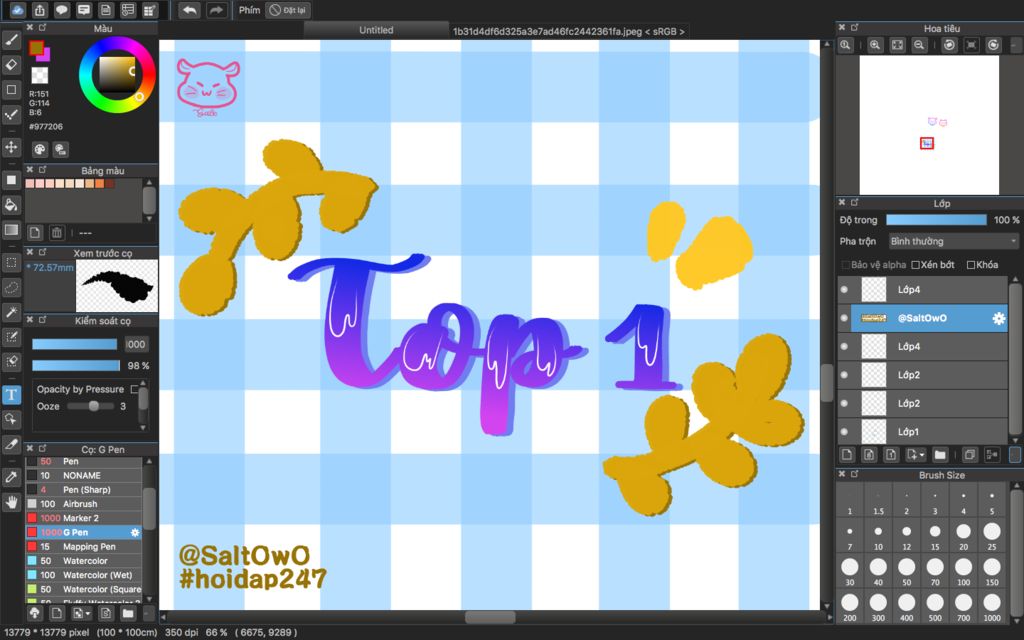
Task: Switch to the Untitled document tab
Action: (x=376, y=30)
